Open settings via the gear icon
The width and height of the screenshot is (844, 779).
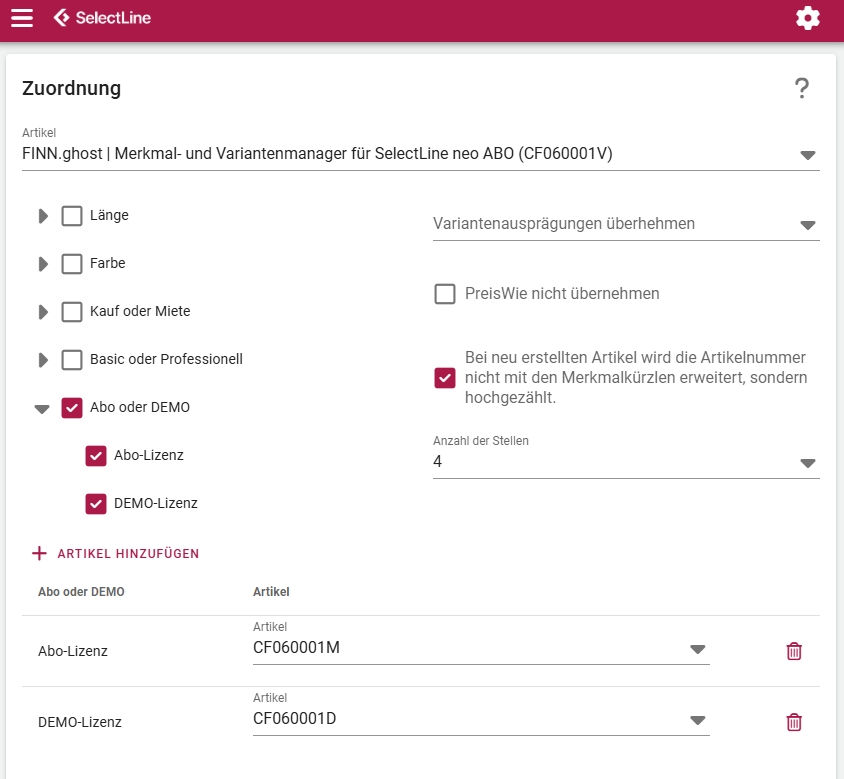807,18
